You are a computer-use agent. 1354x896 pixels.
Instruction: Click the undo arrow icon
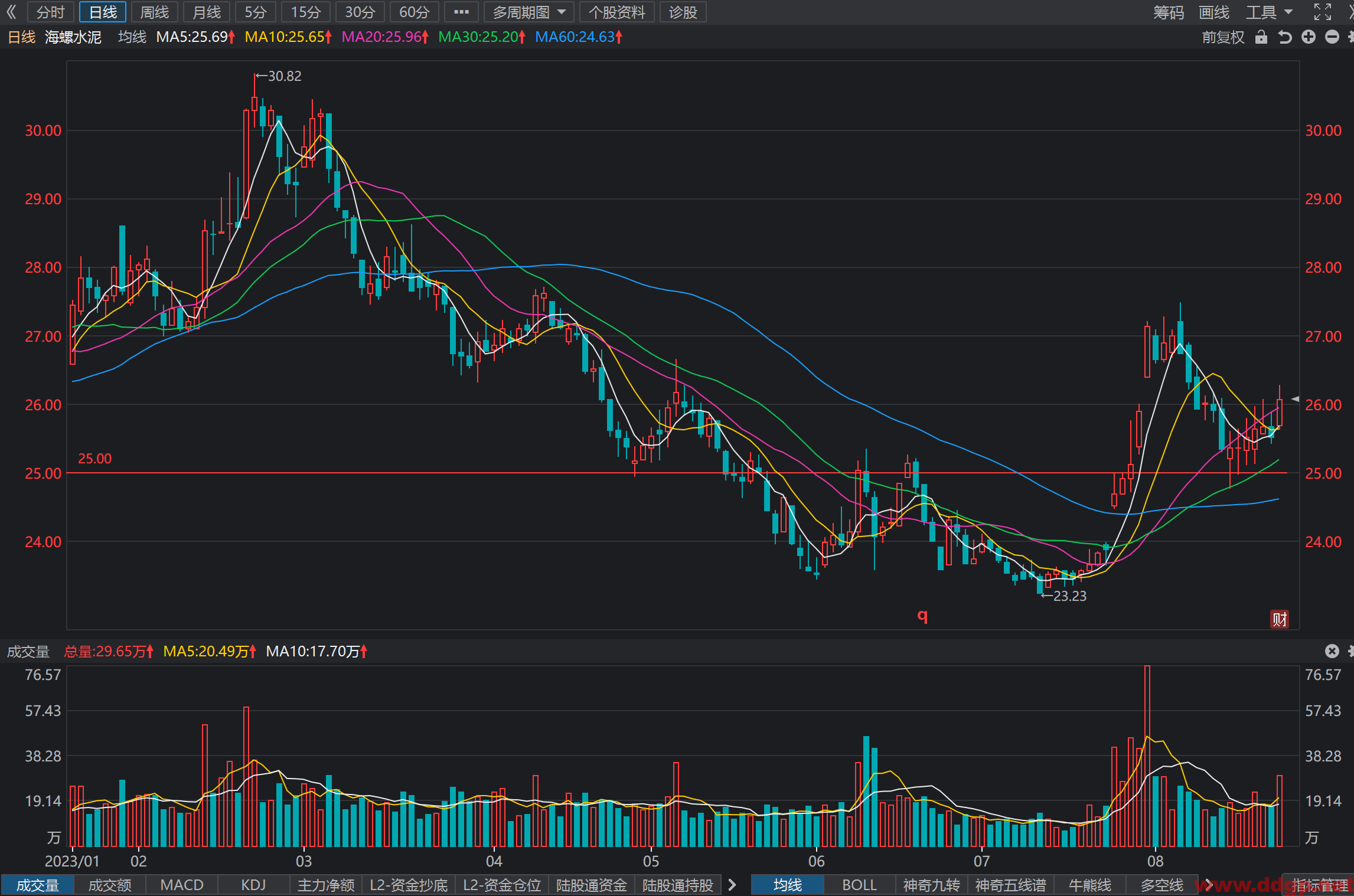1285,37
